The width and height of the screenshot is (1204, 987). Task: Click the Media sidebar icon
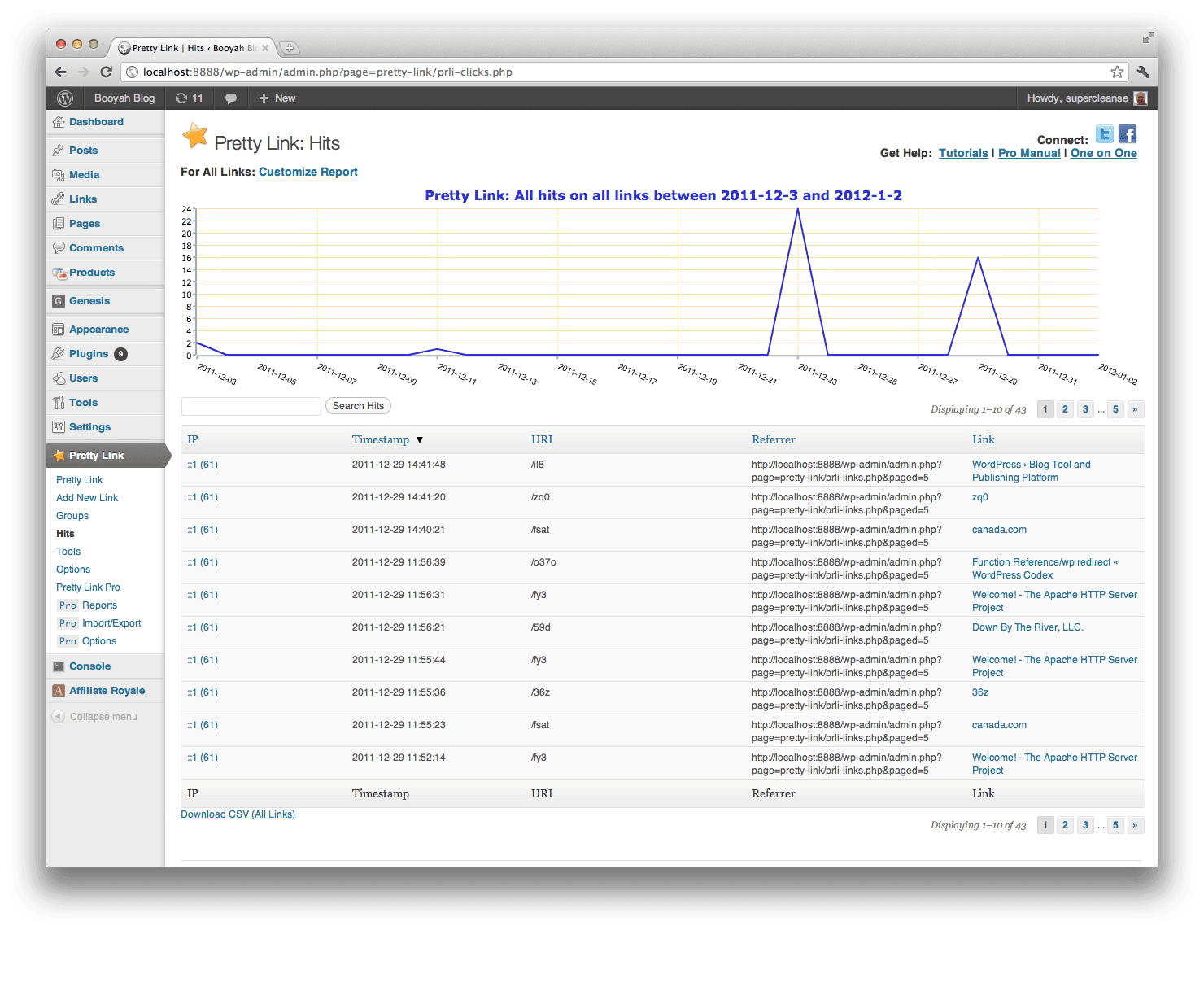[x=59, y=175]
